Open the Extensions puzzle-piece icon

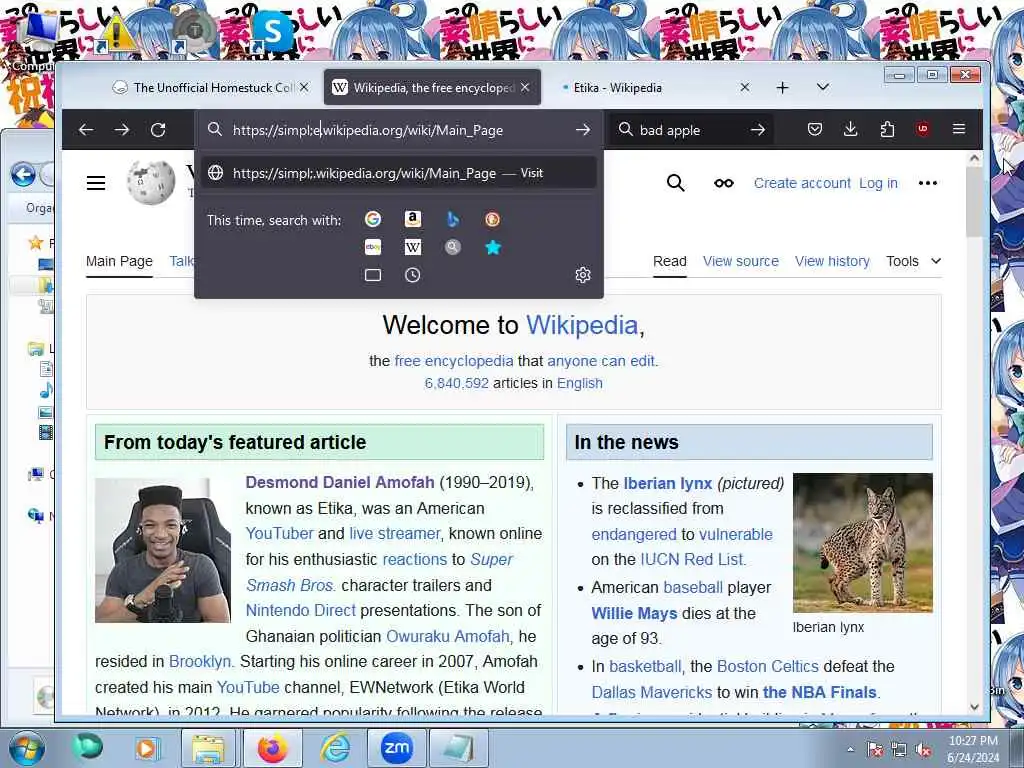coord(887,129)
